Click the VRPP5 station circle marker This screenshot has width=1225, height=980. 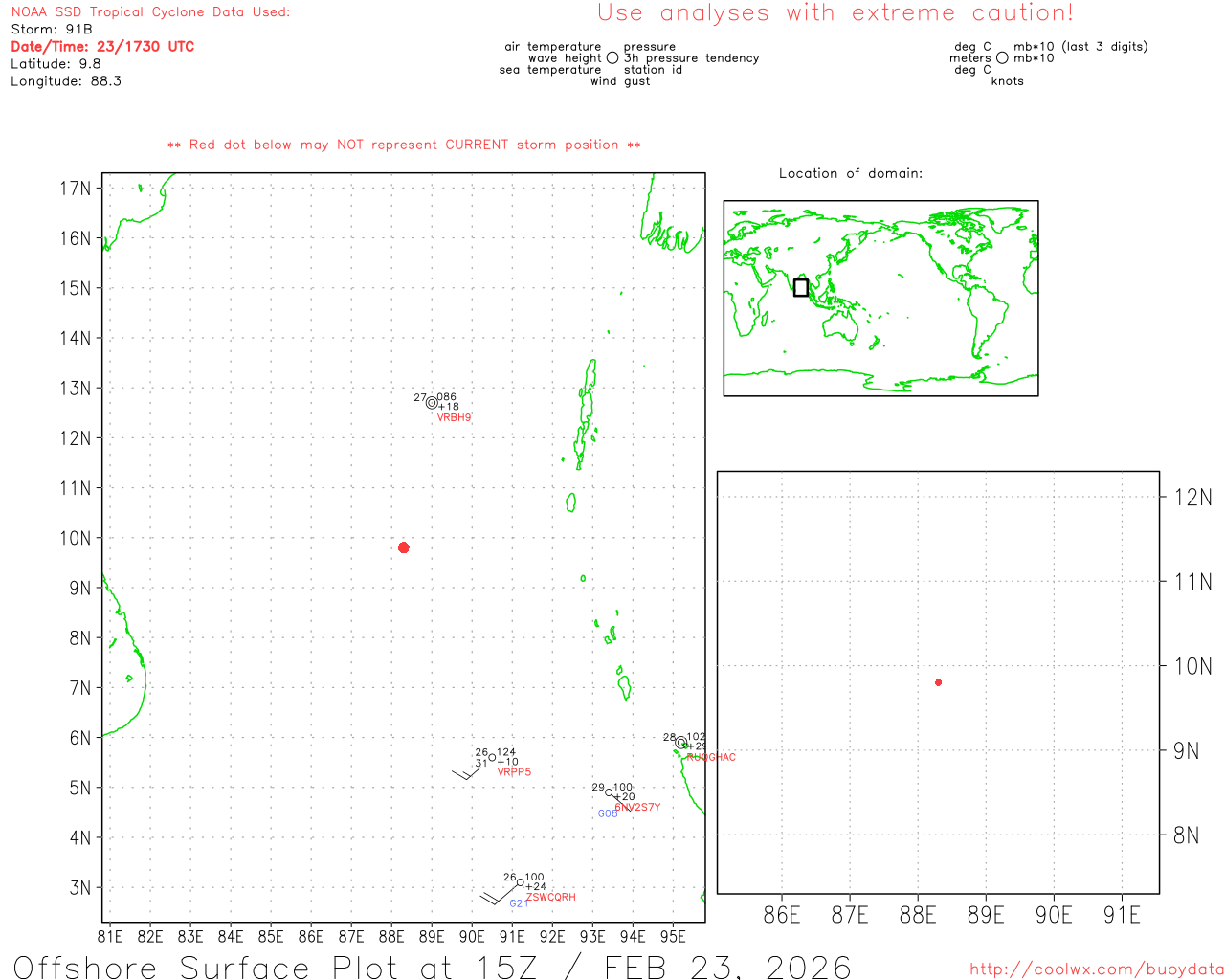492,757
